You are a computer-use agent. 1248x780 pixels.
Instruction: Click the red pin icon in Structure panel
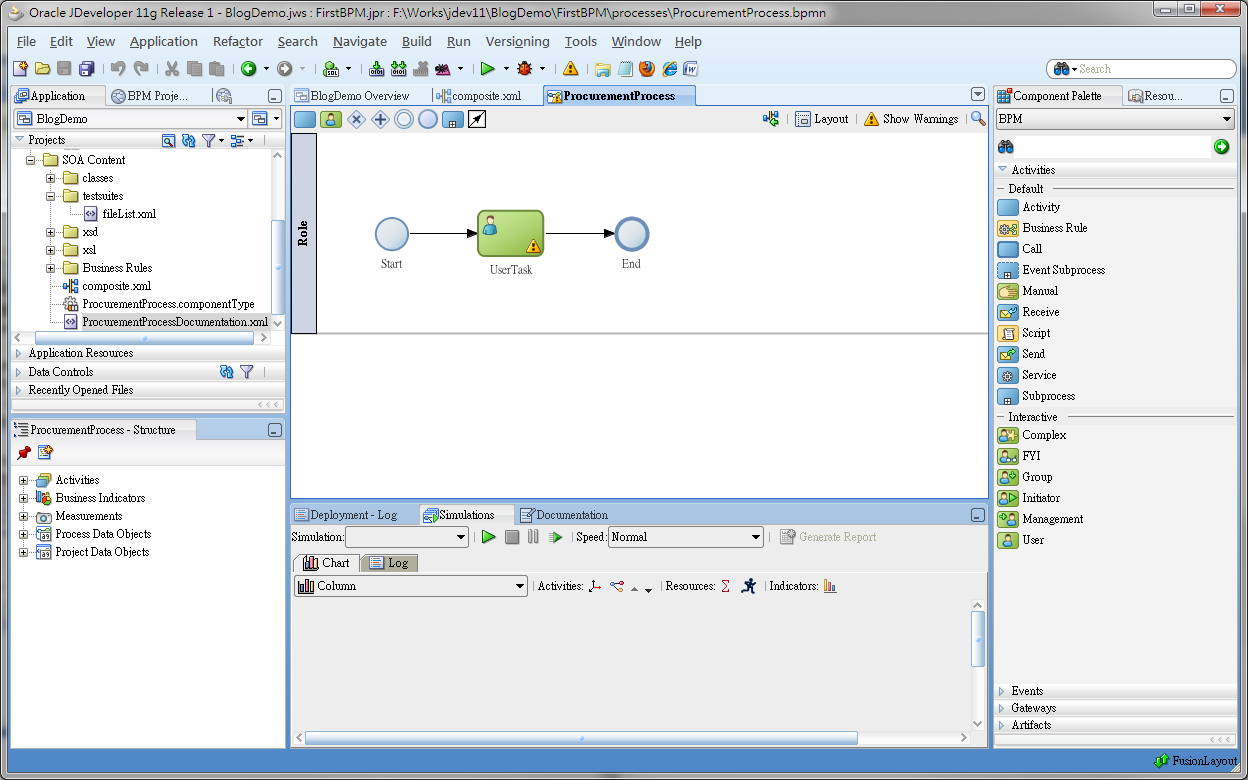coord(24,453)
